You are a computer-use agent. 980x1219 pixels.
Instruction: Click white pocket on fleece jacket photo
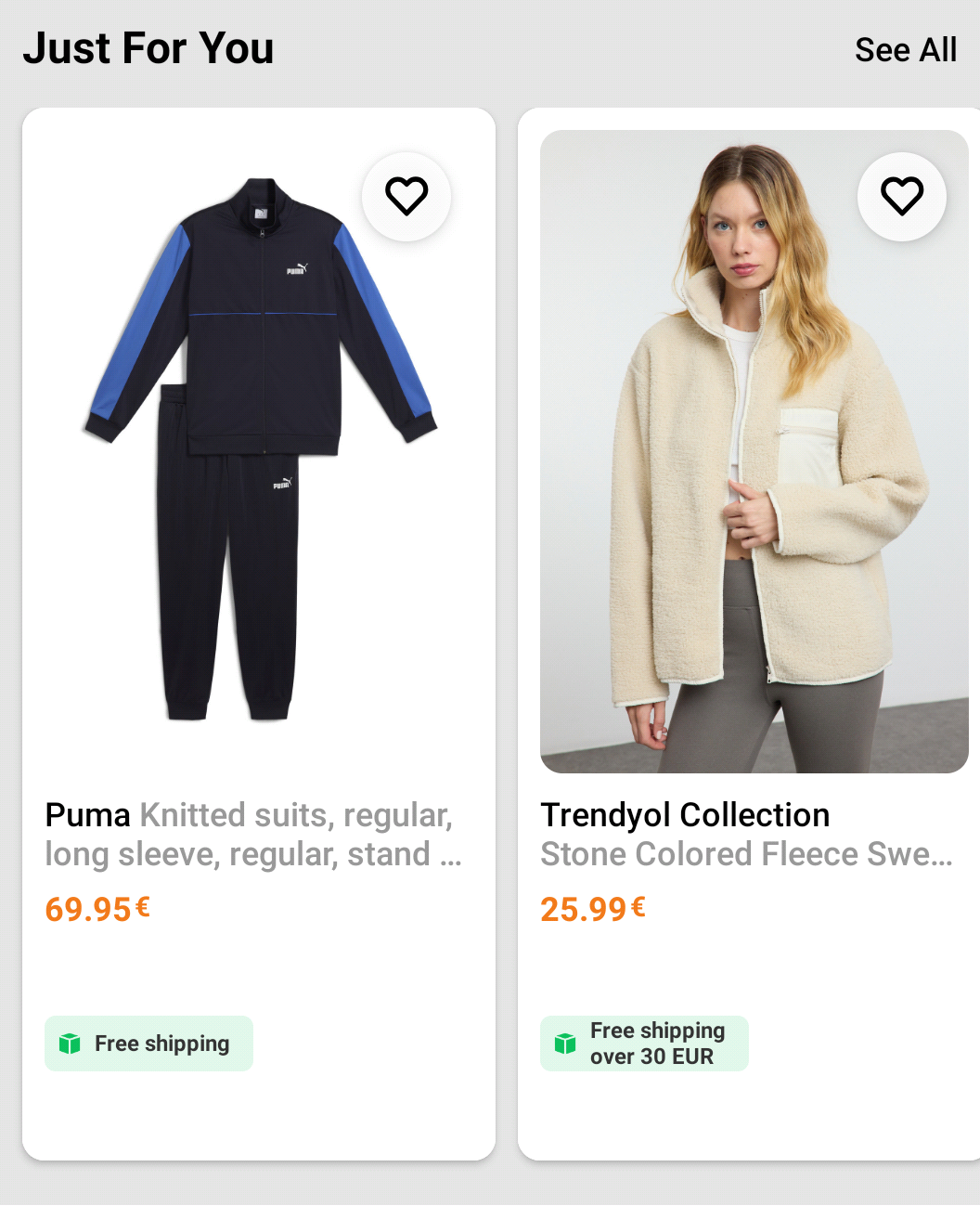pos(808,444)
